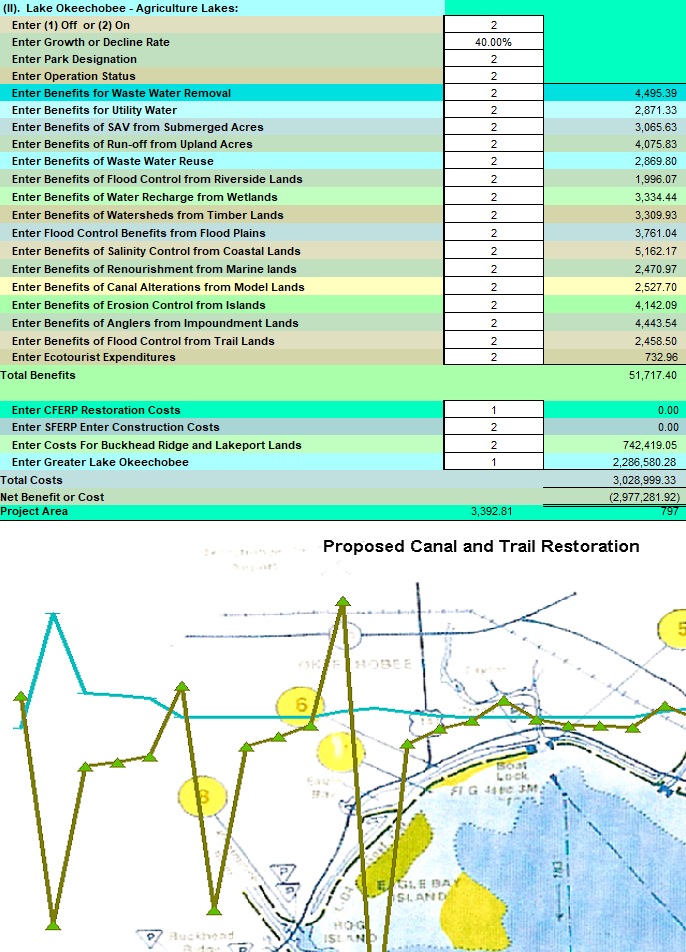The height and width of the screenshot is (952, 686).
Task: Click parking symbol beside Buckhead Ridge label
Action: [151, 938]
